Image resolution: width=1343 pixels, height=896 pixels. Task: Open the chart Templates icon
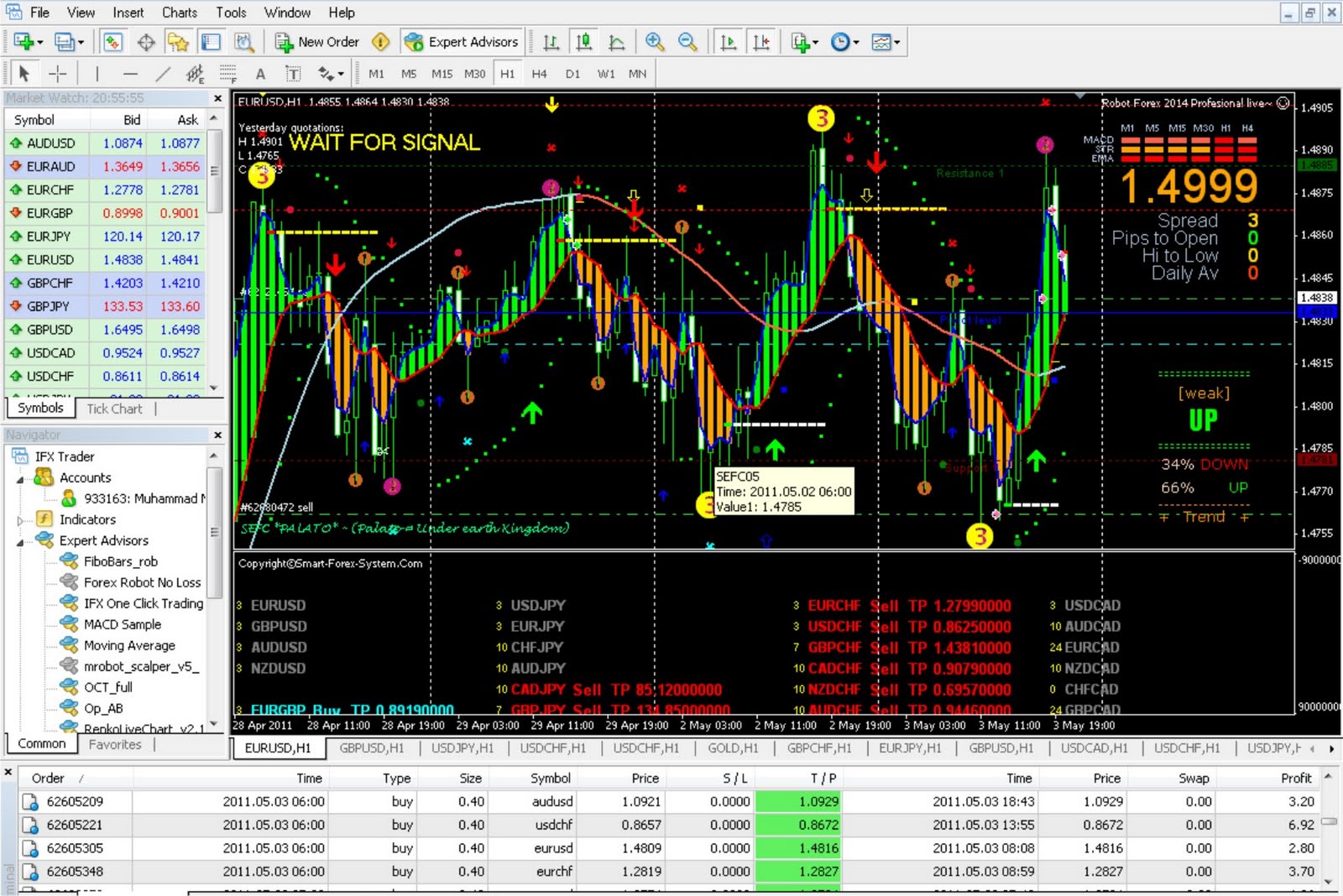click(x=881, y=42)
